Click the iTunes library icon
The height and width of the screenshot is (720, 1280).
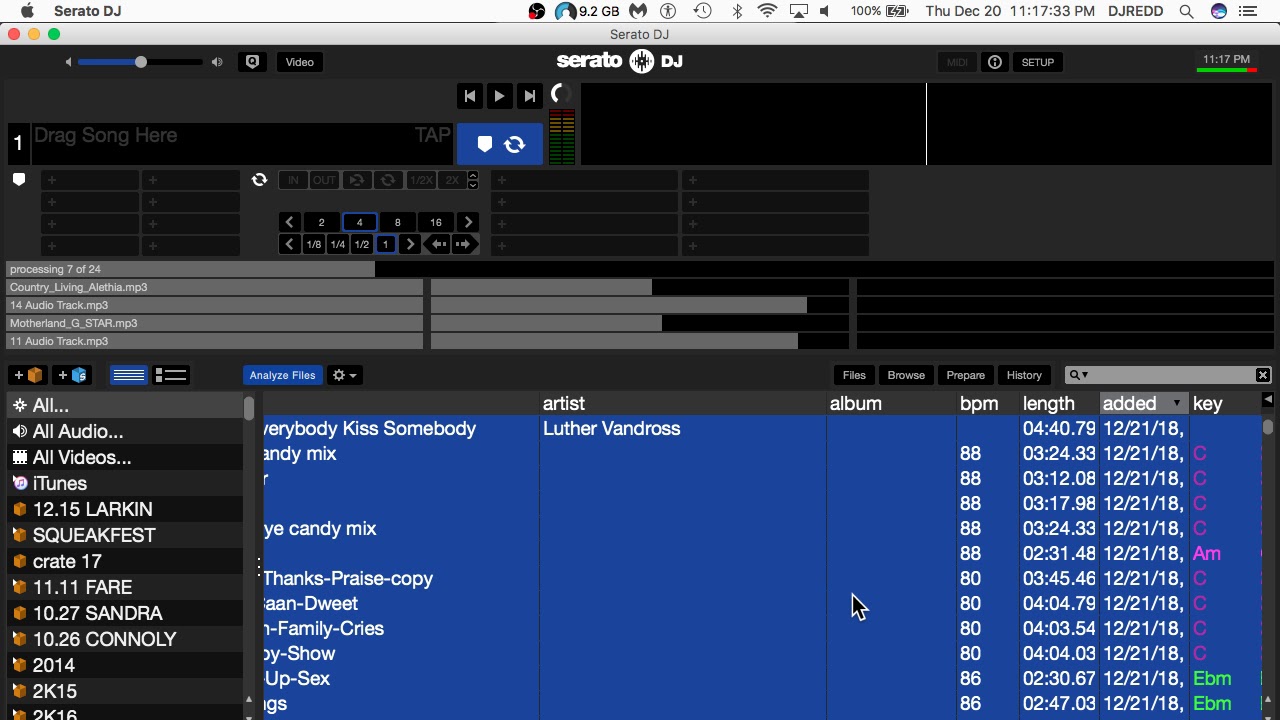[19, 483]
